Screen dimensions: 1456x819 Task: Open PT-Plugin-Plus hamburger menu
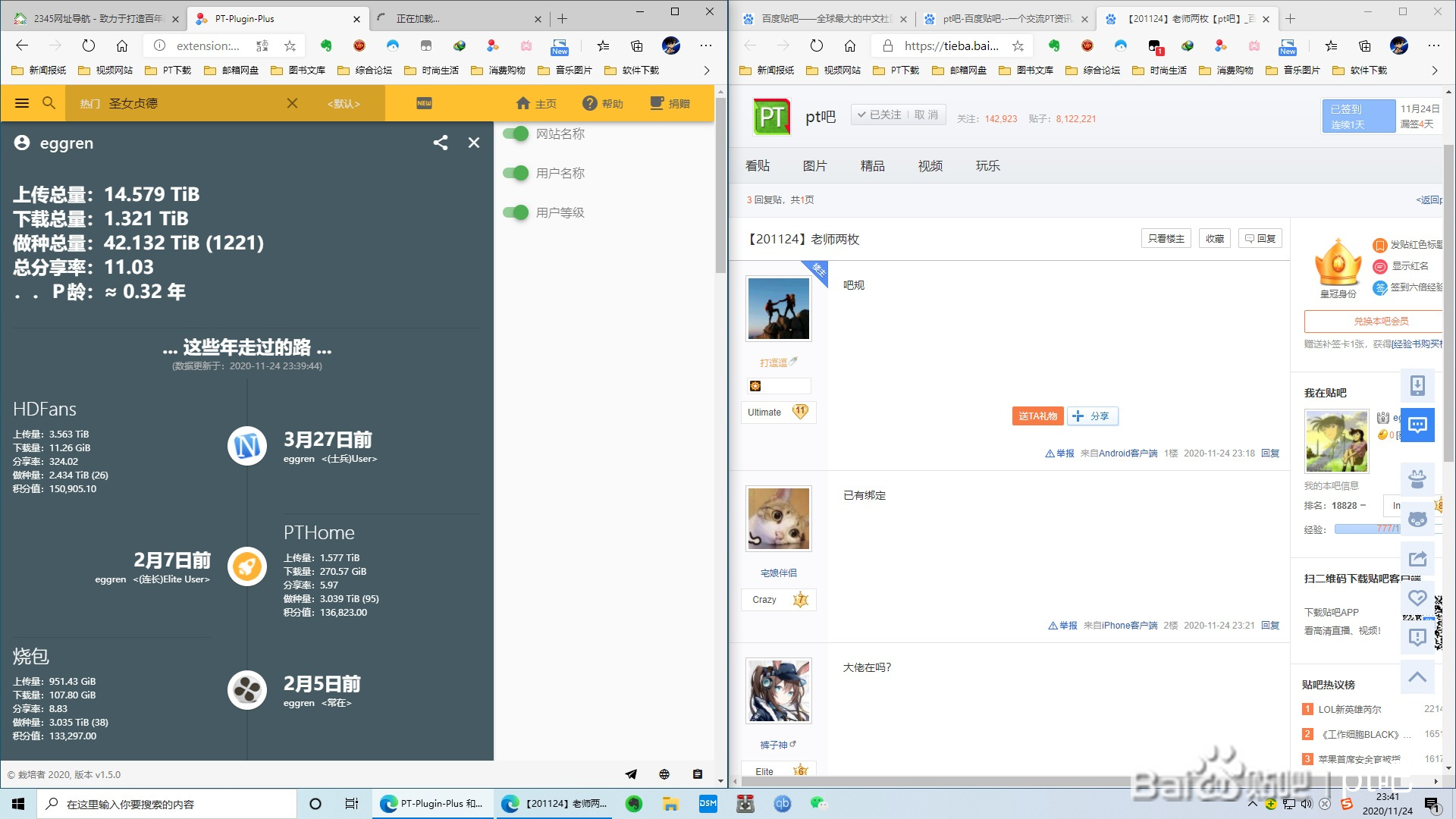pos(22,103)
